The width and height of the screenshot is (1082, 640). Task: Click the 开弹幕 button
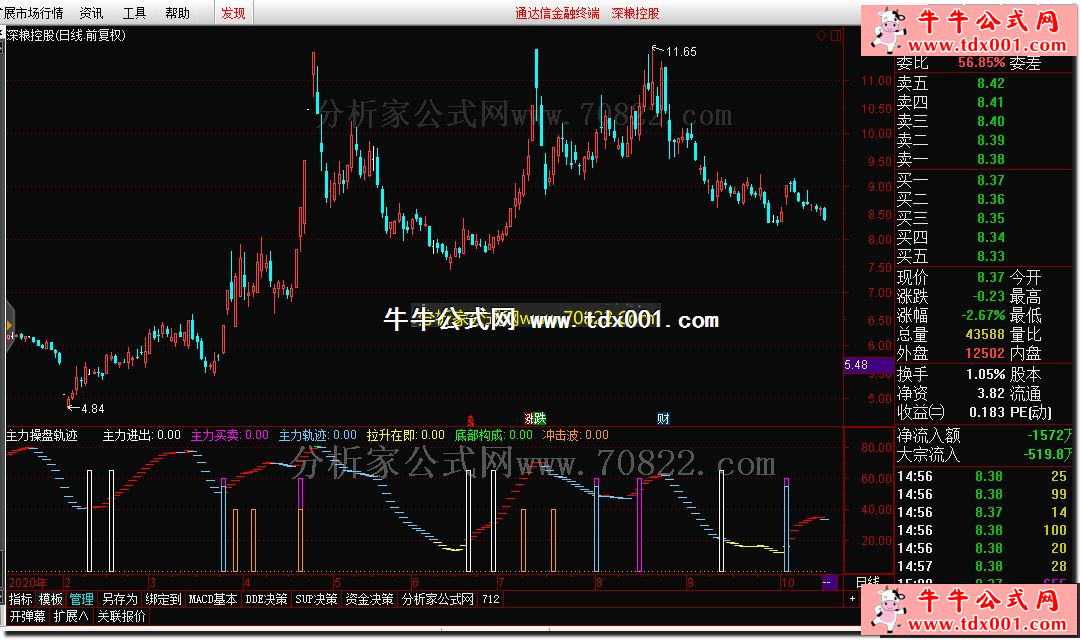pyautogui.click(x=28, y=616)
